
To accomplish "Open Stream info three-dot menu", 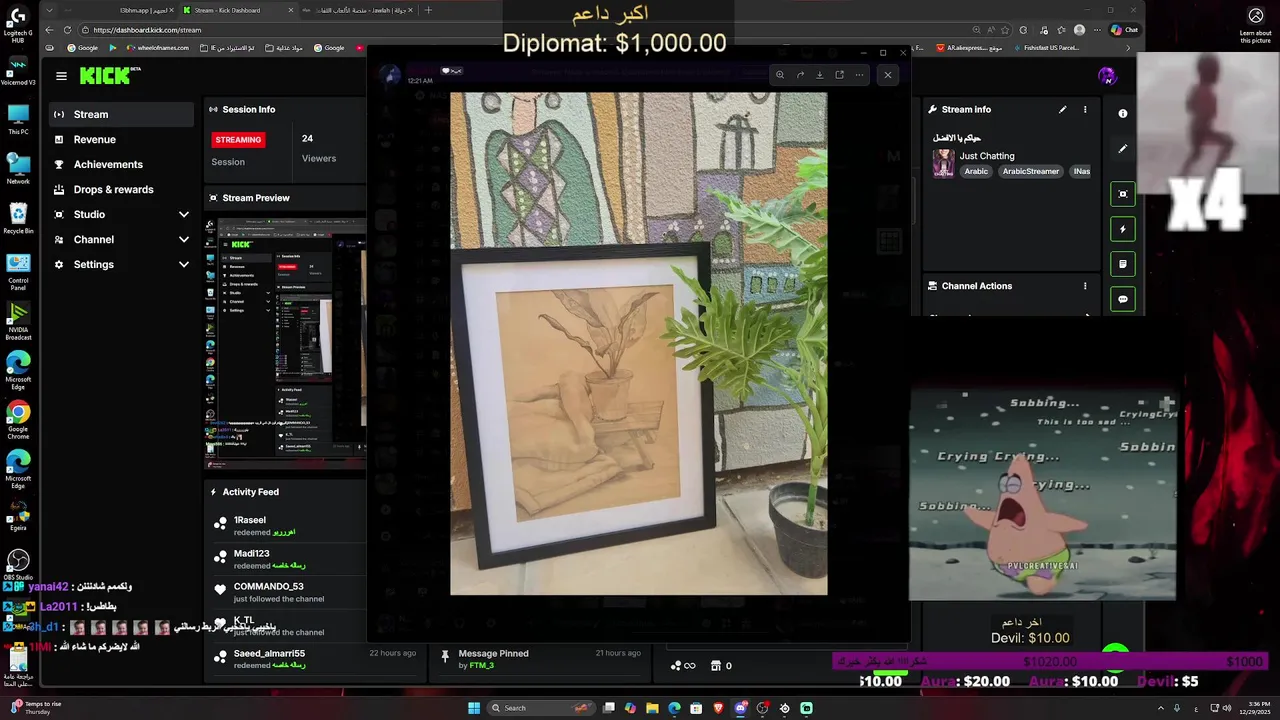I will (1085, 110).
